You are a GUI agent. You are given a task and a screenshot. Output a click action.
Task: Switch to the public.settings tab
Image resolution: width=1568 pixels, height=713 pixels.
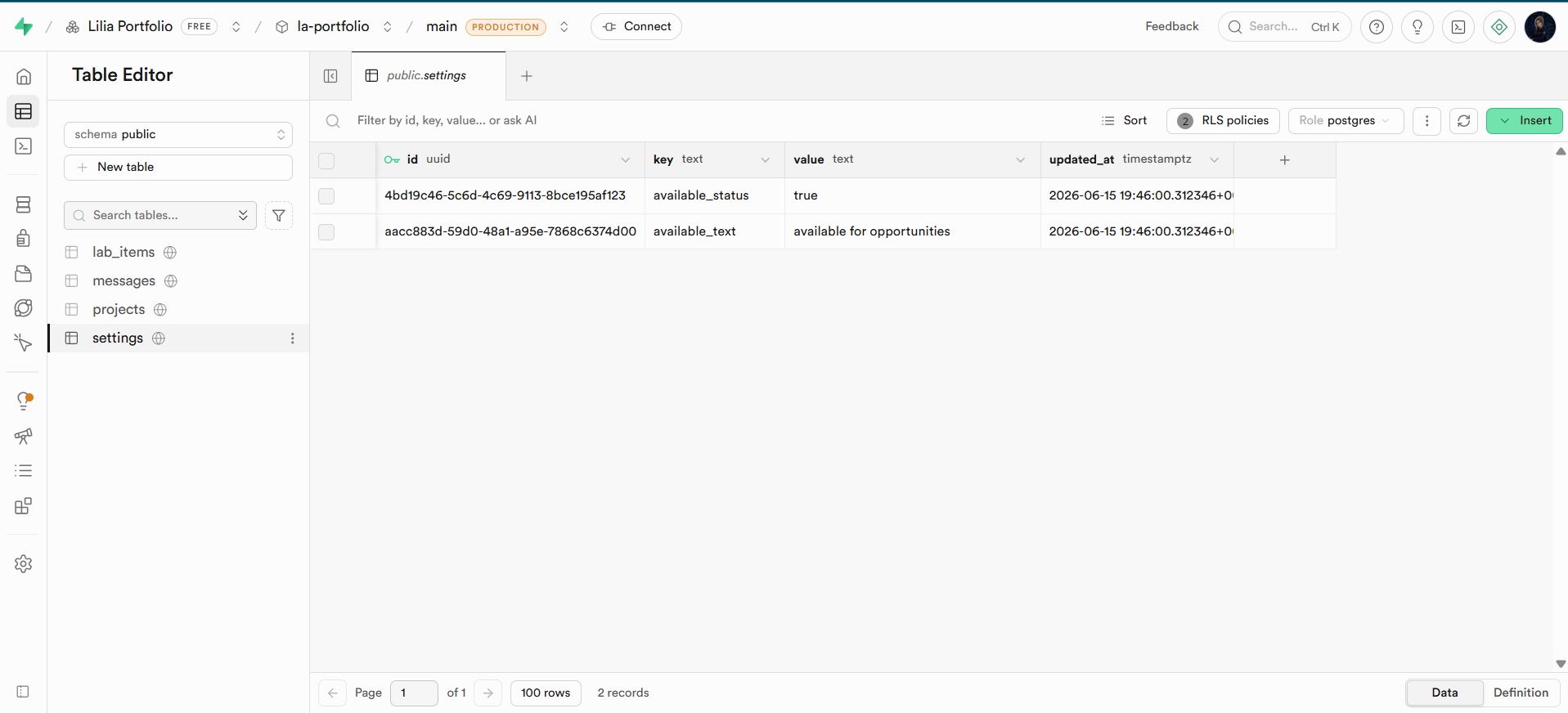click(x=428, y=76)
